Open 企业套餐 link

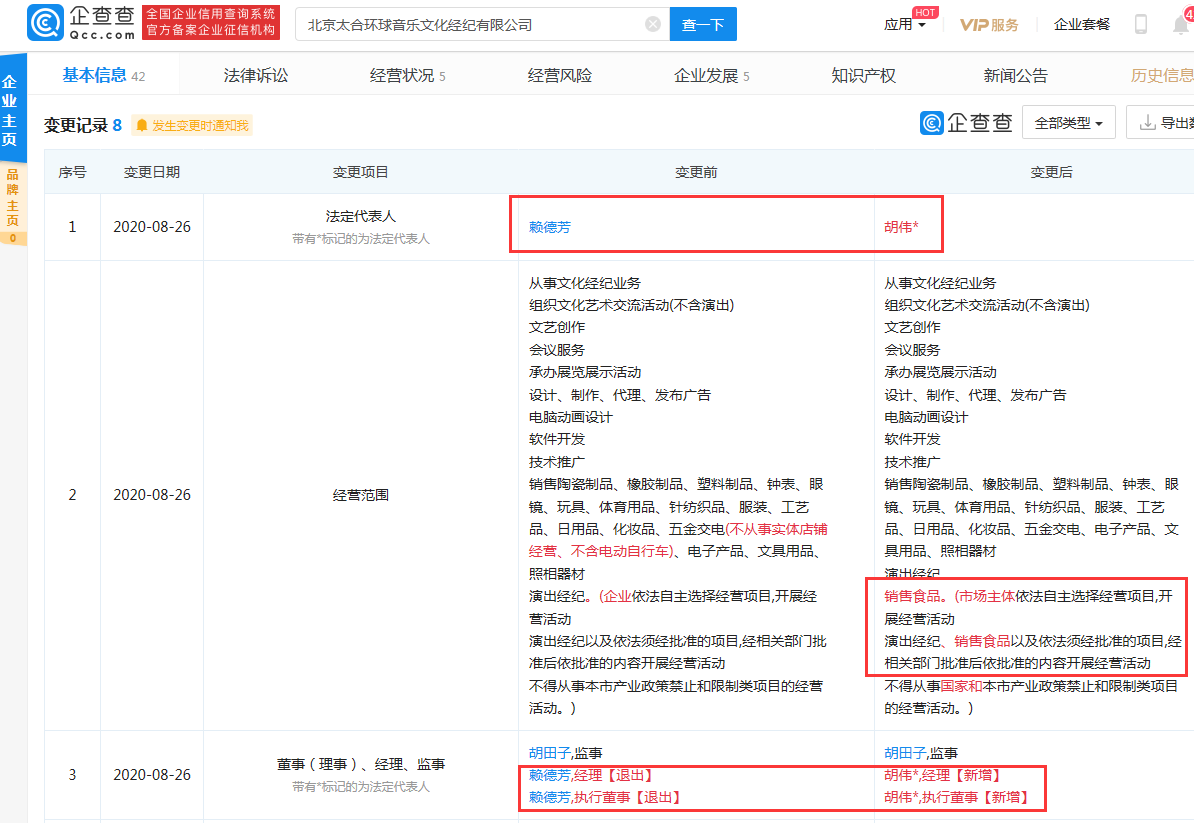[x=1081, y=24]
